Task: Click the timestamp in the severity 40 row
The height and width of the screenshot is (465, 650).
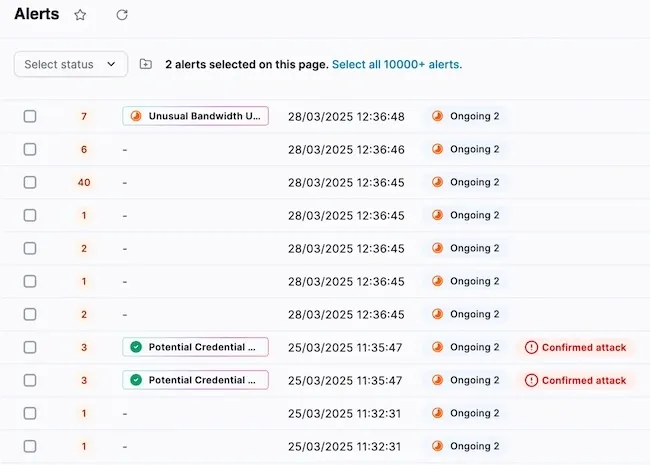Action: point(346,182)
